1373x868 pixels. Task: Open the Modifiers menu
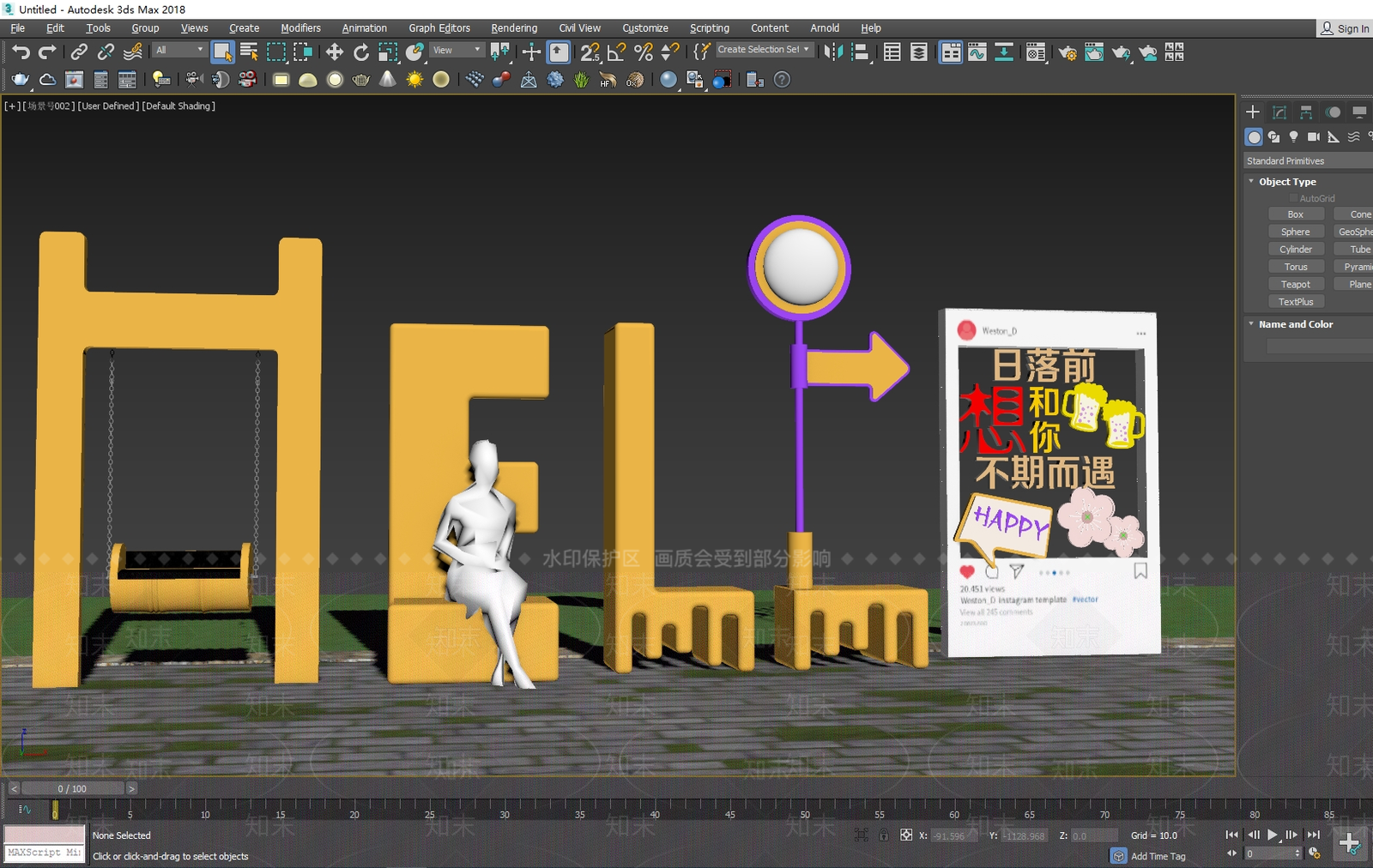[x=300, y=28]
